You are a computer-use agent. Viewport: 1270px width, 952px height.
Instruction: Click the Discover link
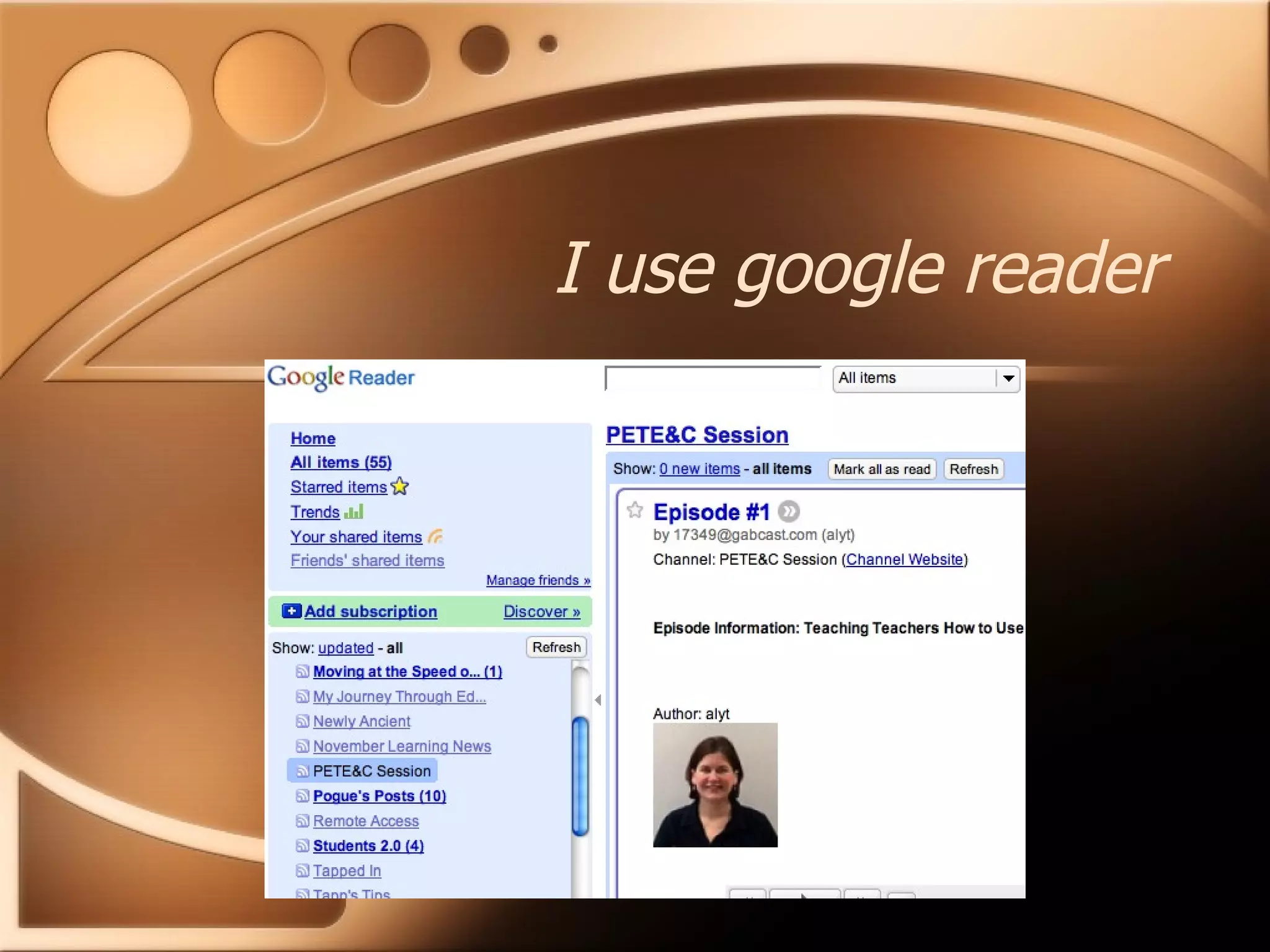(x=542, y=611)
